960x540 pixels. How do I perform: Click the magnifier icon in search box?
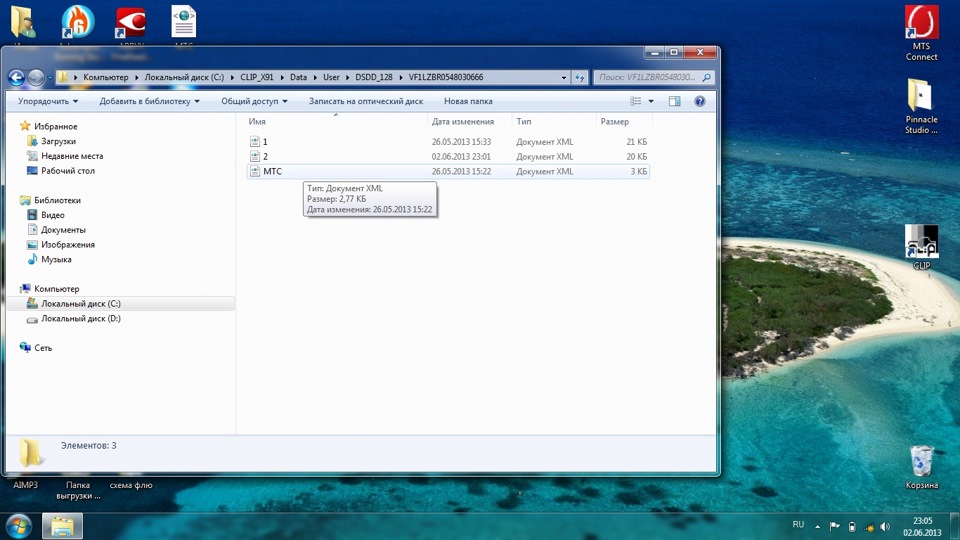coord(707,77)
